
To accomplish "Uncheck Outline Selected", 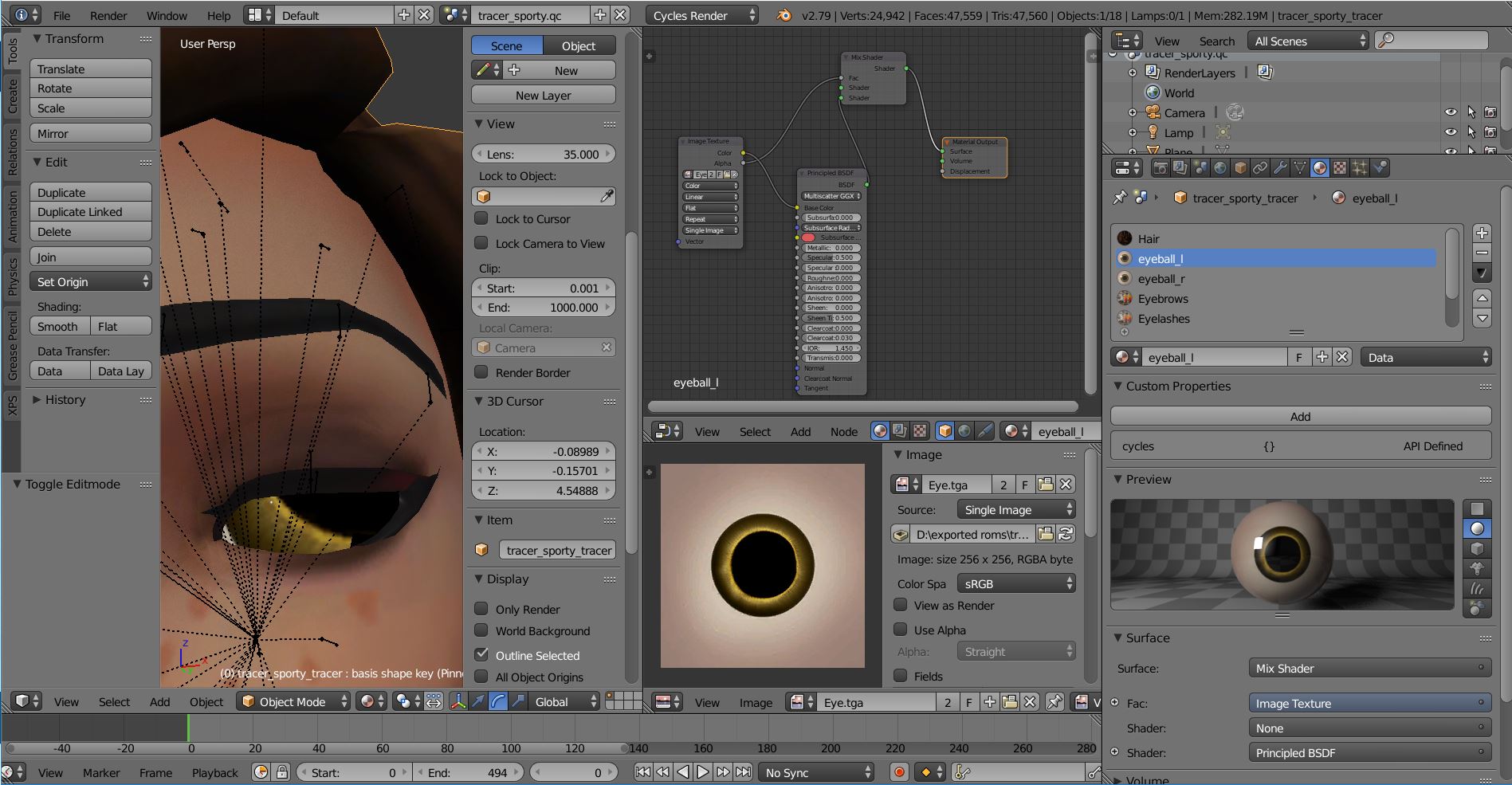I will [x=481, y=655].
